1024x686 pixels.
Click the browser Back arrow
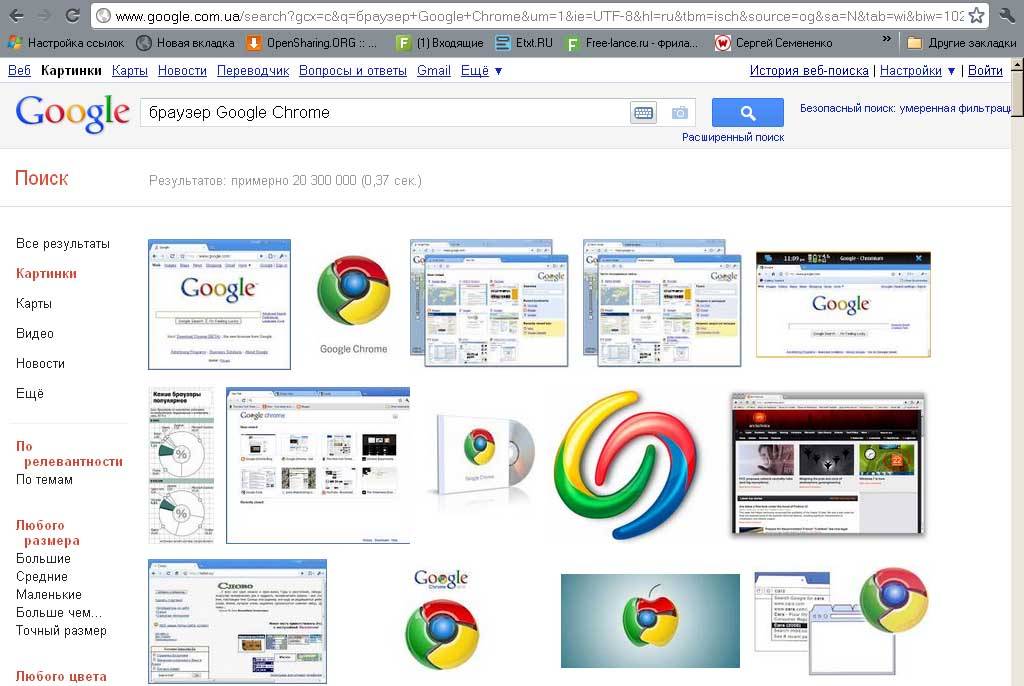point(16,15)
